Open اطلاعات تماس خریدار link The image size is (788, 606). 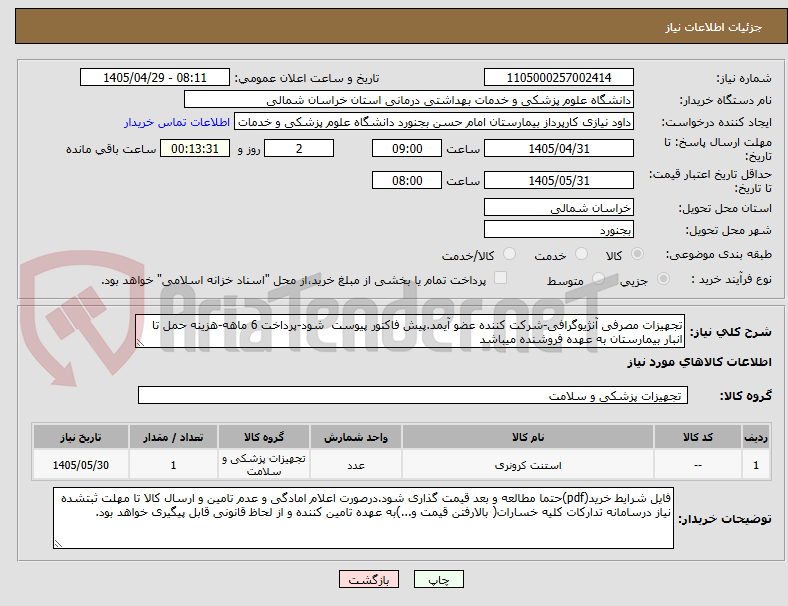pyautogui.click(x=177, y=122)
